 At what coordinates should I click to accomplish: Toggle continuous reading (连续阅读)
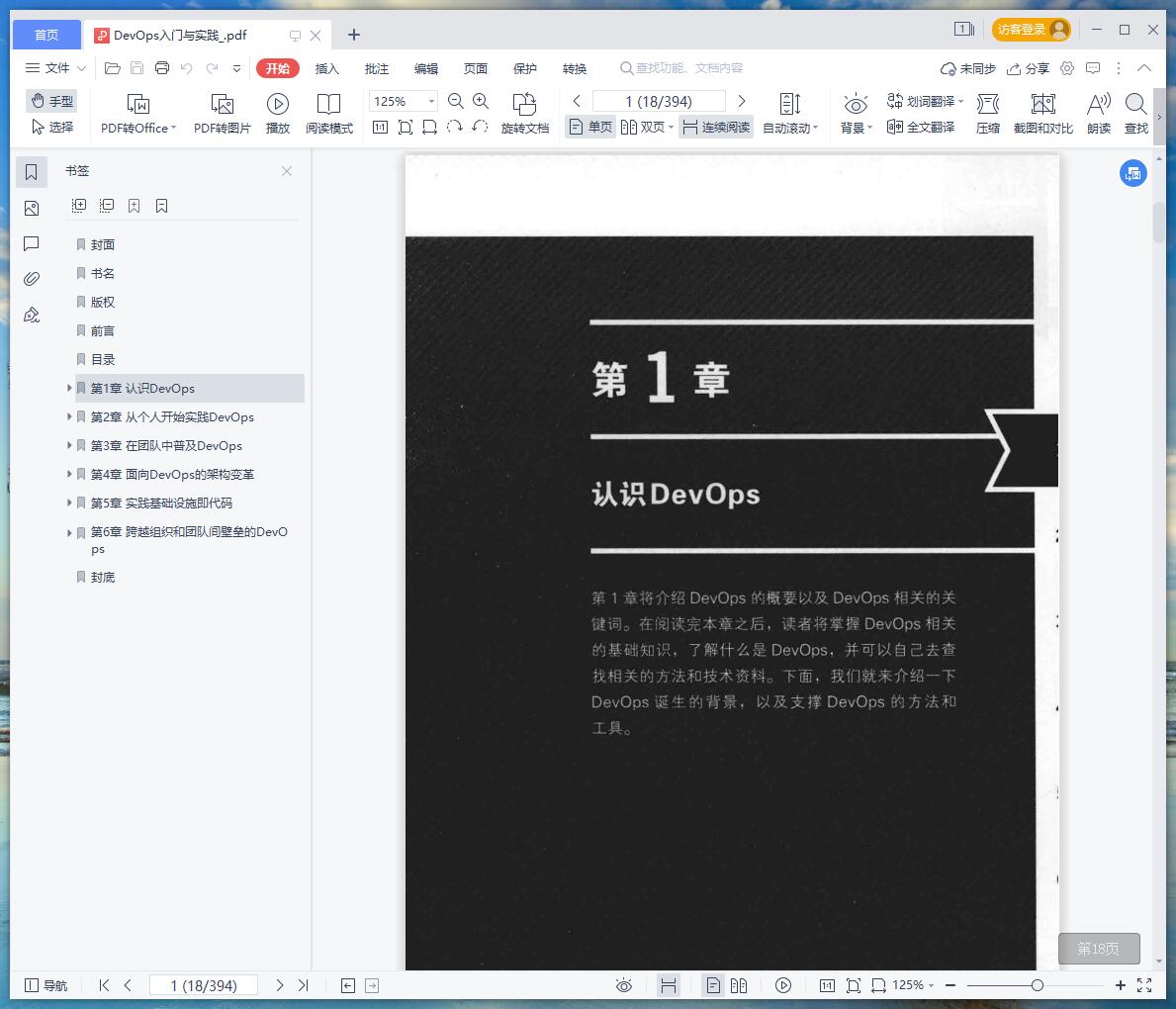pyautogui.click(x=716, y=128)
